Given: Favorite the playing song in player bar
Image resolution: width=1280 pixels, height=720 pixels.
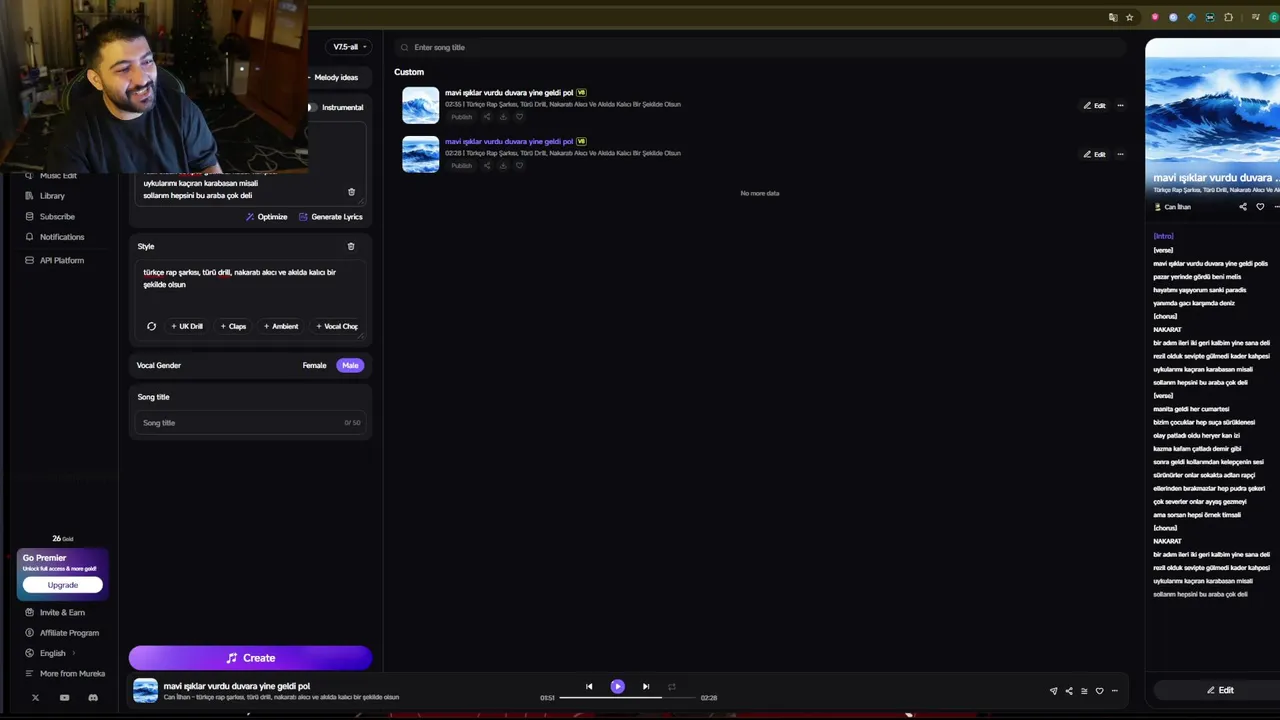Looking at the screenshot, I should pos(1099,691).
